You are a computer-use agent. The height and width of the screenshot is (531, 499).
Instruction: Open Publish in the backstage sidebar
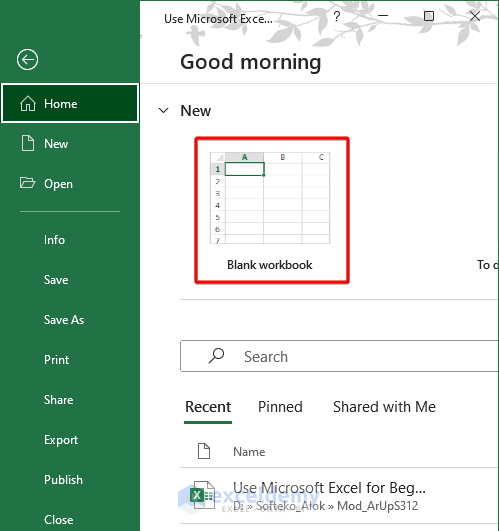point(63,480)
